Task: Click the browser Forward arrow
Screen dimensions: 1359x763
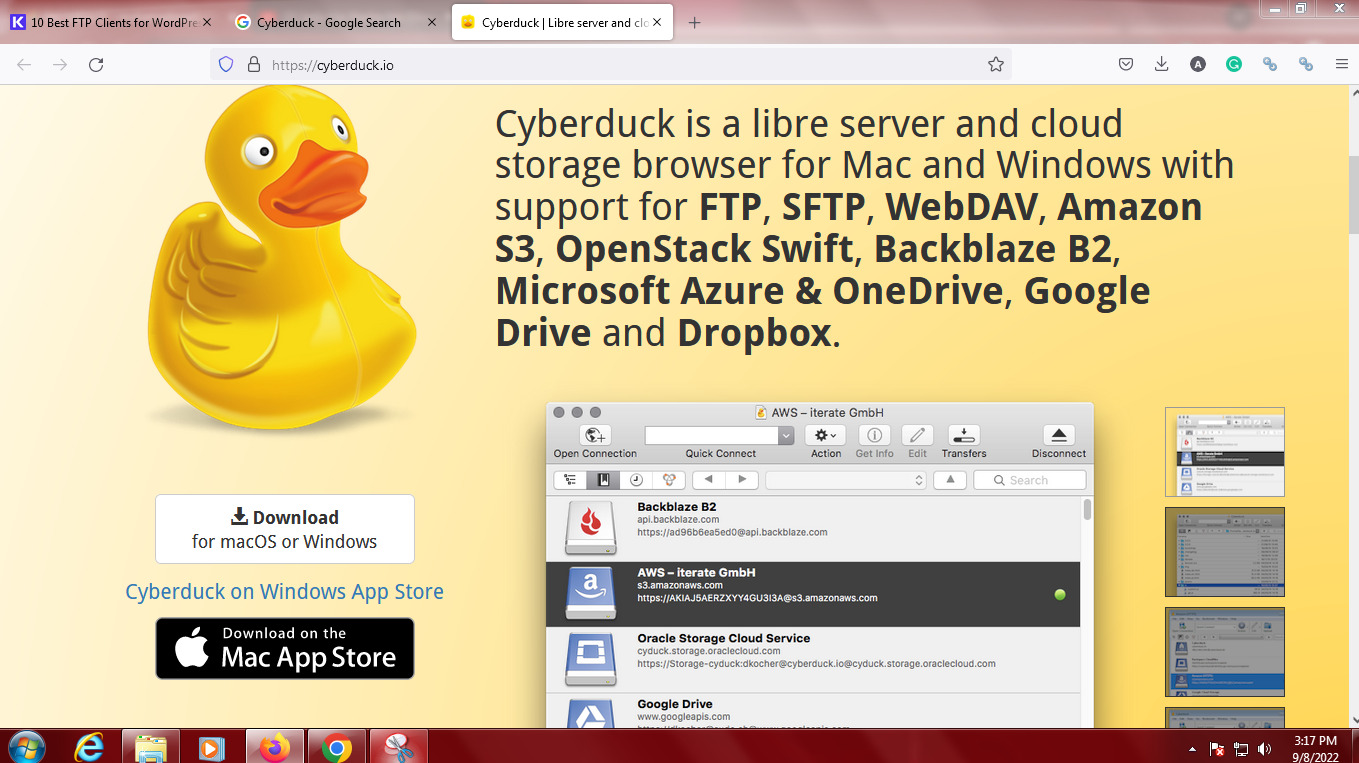Action: [60, 64]
